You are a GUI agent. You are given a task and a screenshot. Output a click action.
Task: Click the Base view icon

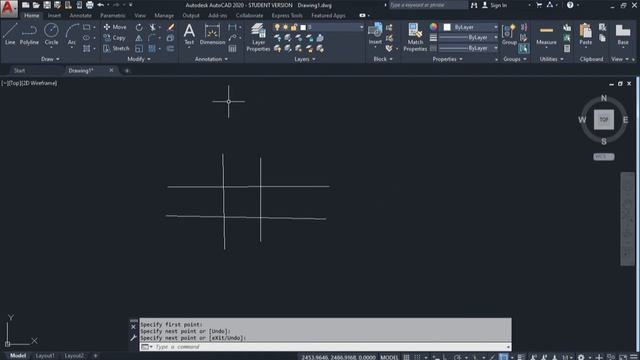623,34
